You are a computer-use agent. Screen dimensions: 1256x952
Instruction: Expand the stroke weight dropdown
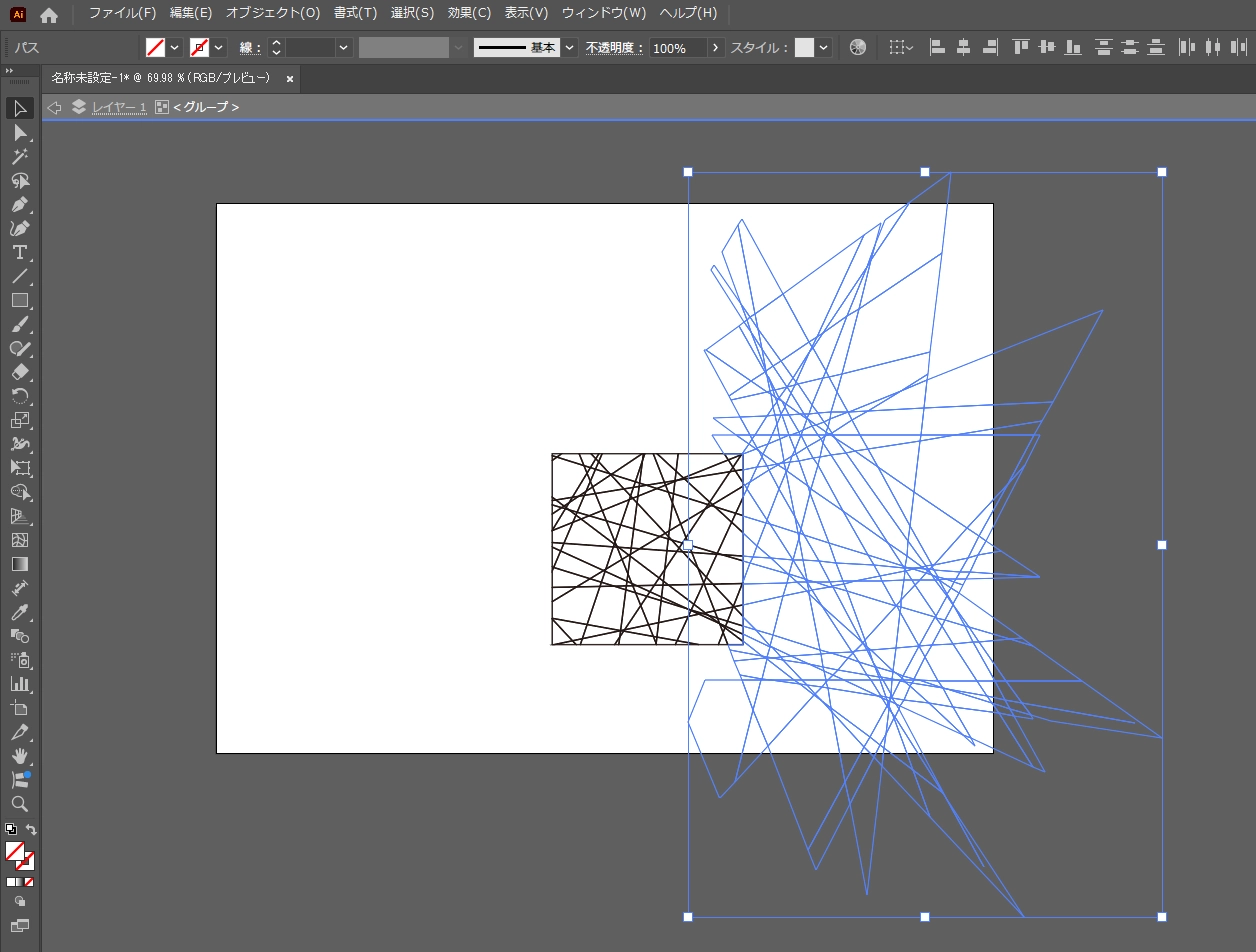click(x=344, y=48)
